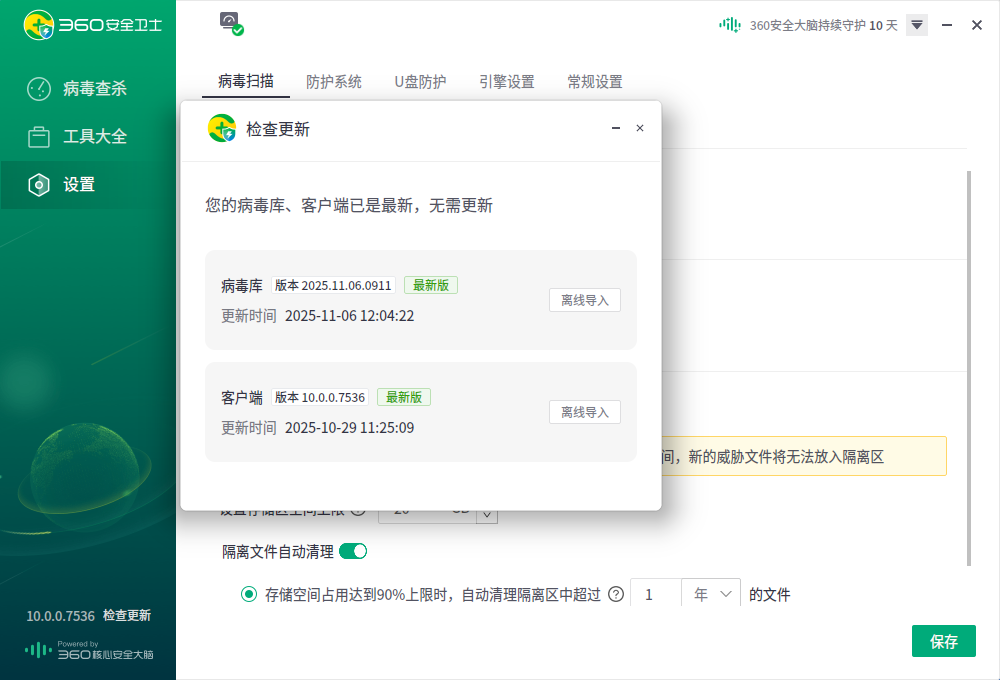Open the storage limit unit dropdown arrow
This screenshot has width=1000, height=680.
[487, 515]
